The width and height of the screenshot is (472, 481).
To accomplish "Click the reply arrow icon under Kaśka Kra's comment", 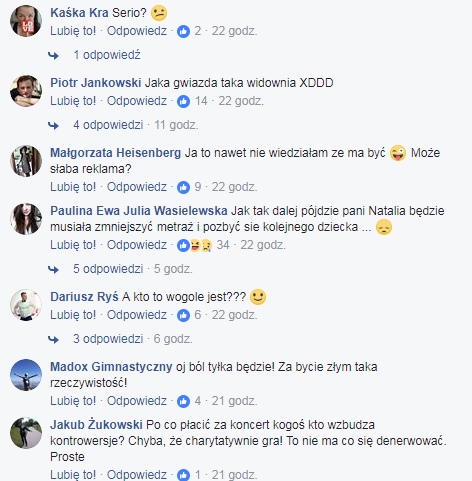I will pyautogui.click(x=53, y=55).
